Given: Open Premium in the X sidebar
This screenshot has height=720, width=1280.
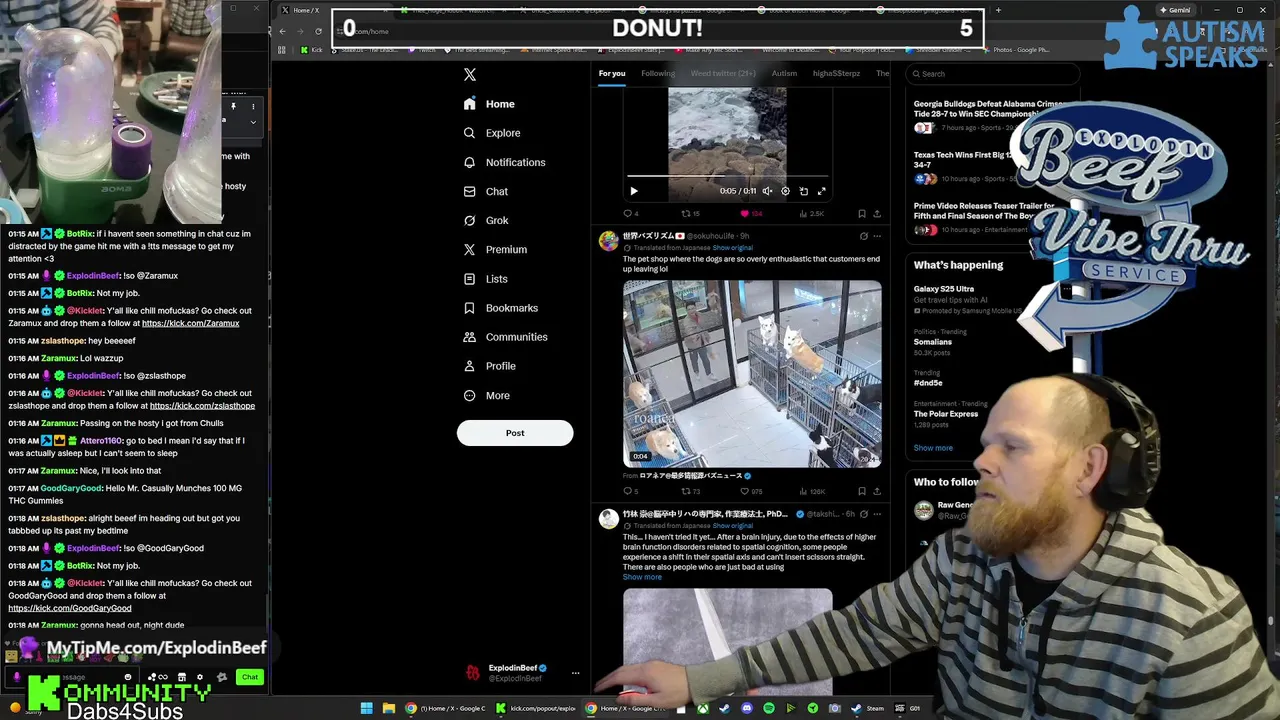Looking at the screenshot, I should (495, 249).
